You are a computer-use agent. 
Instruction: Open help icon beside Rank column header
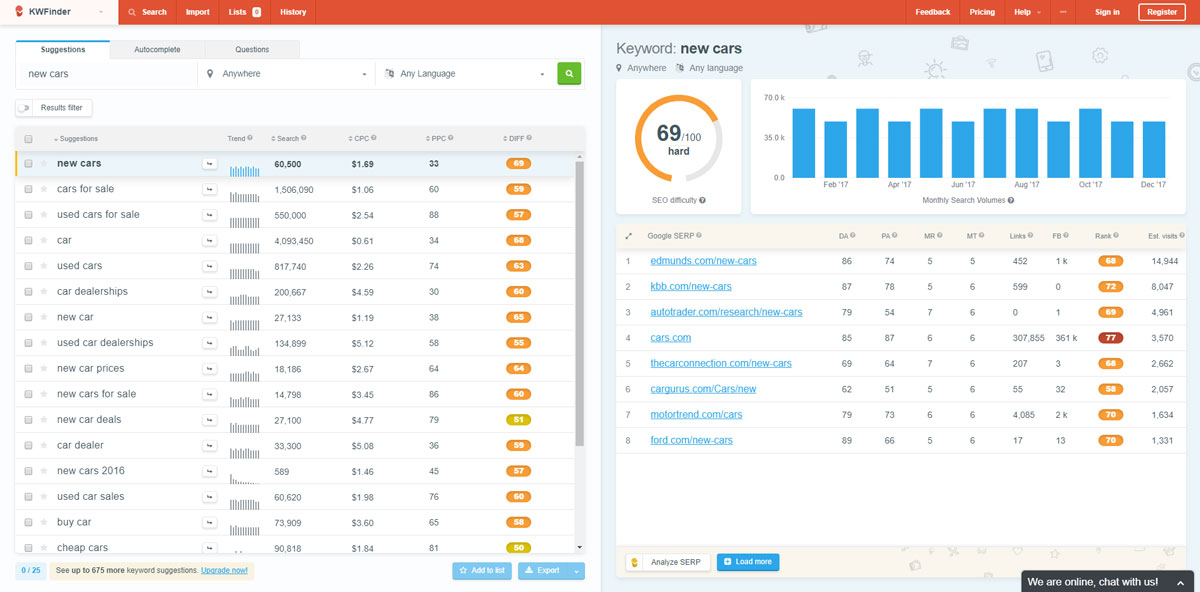coord(1115,236)
